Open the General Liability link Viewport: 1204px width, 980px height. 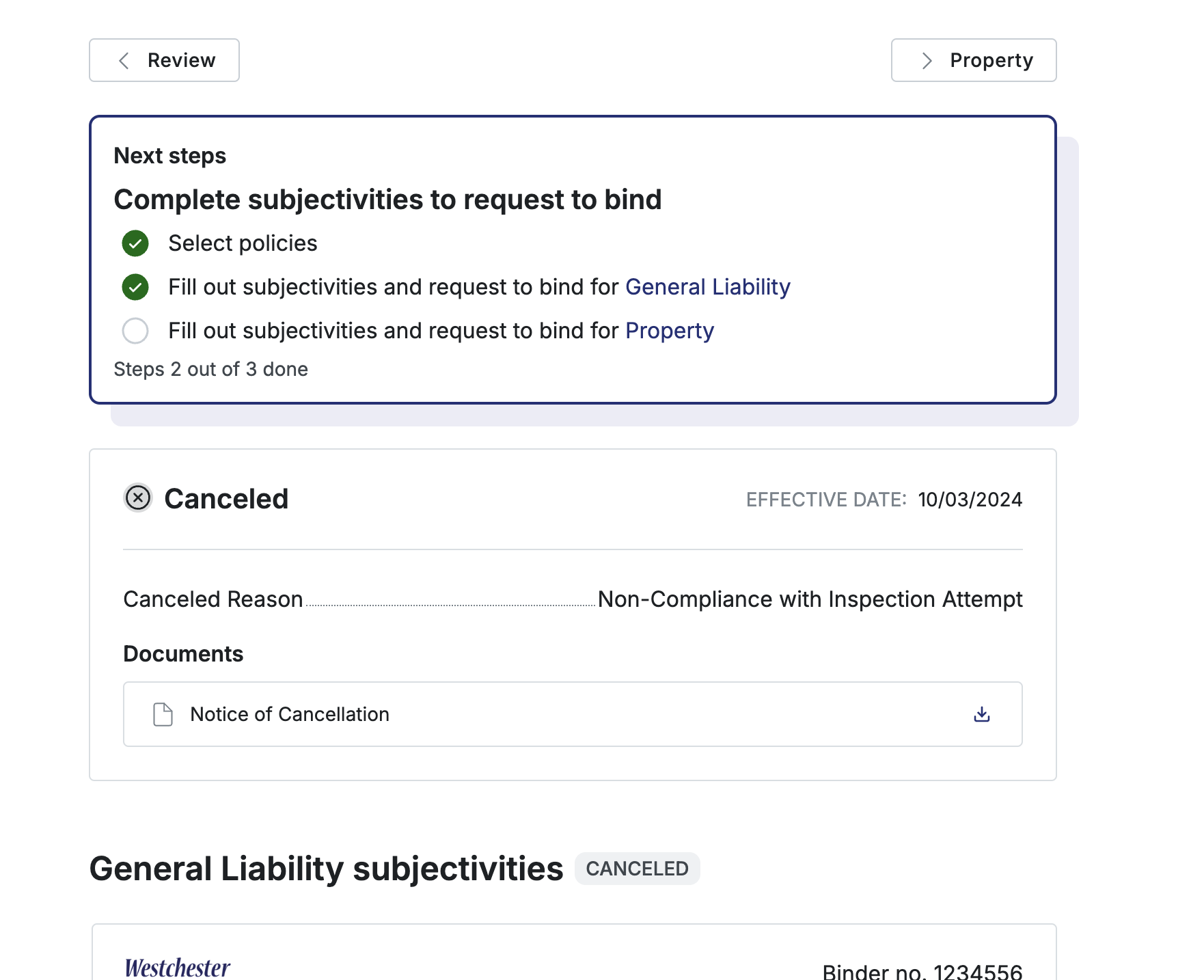tap(707, 287)
